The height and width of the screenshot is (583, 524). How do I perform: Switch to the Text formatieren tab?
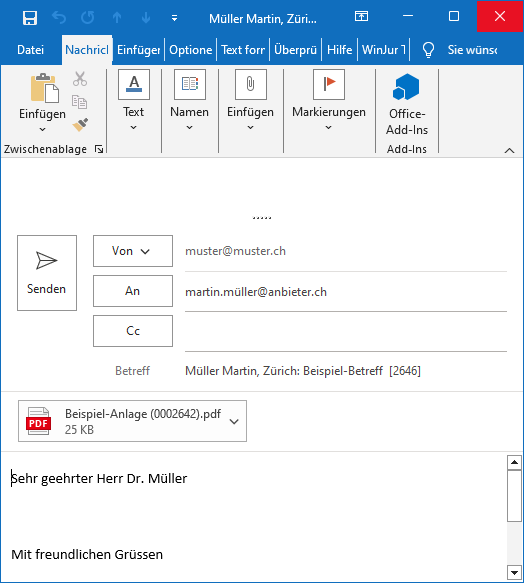[x=243, y=50]
